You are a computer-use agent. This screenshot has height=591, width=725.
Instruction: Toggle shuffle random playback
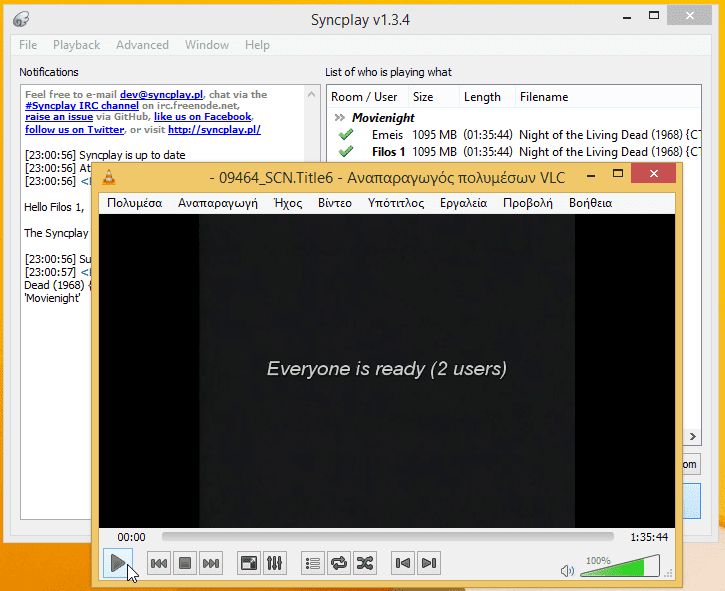[x=365, y=563]
